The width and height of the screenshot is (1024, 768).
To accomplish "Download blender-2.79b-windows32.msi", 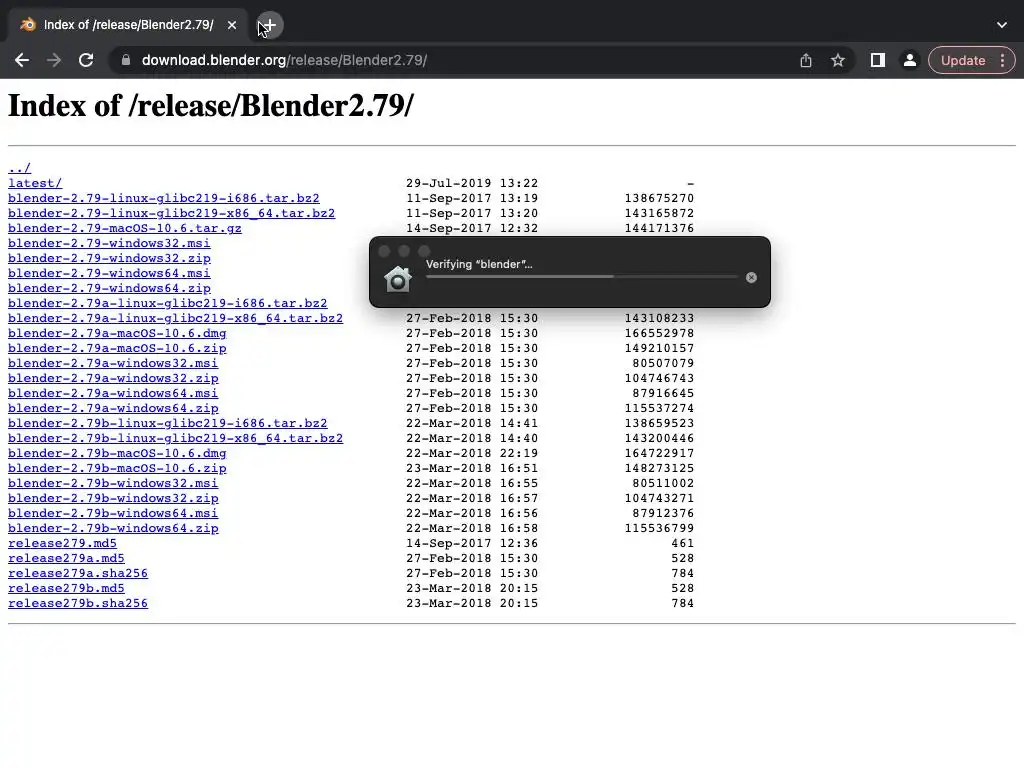I will [113, 483].
